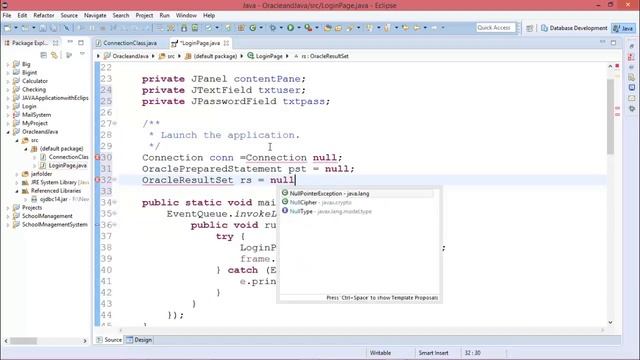Click OracleandJava in the breadcrumb
This screenshot has width=640, height=360.
click(x=130, y=56)
